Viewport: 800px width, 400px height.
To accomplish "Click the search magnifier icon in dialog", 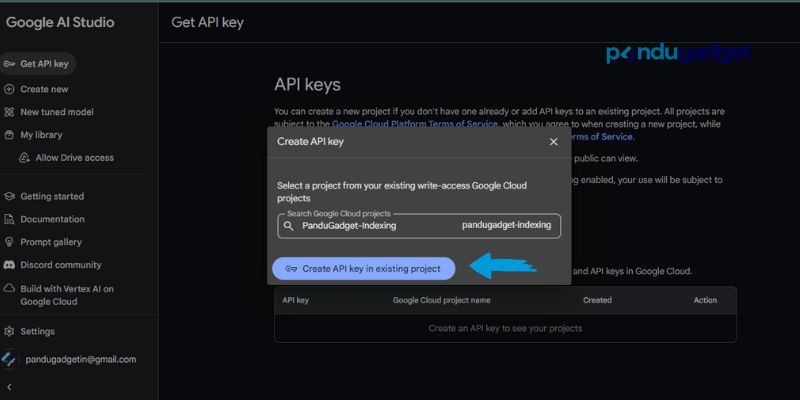I will tap(289, 226).
